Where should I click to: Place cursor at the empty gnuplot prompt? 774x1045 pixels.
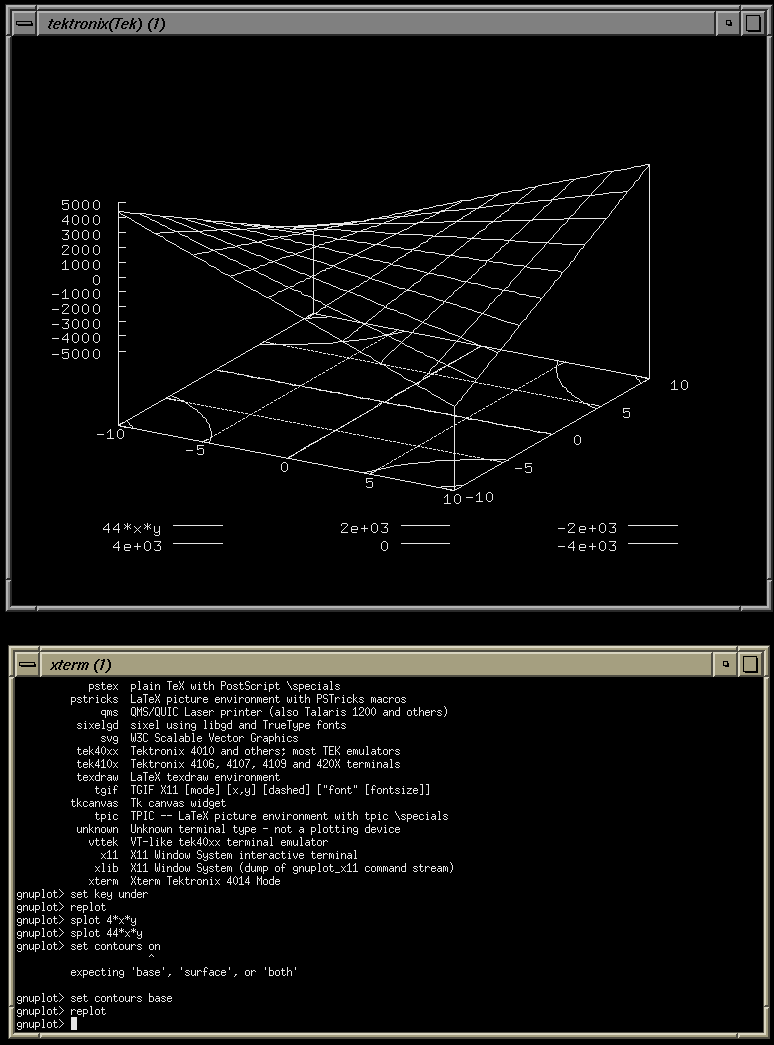[74, 1024]
